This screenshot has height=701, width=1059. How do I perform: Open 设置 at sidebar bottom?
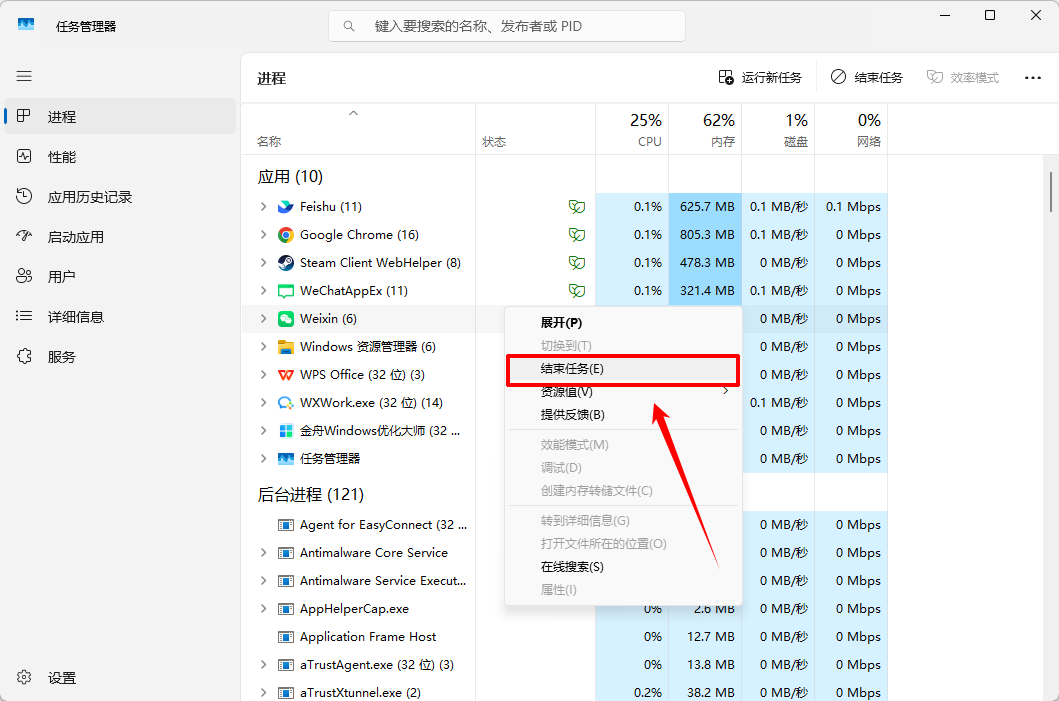pyautogui.click(x=120, y=677)
